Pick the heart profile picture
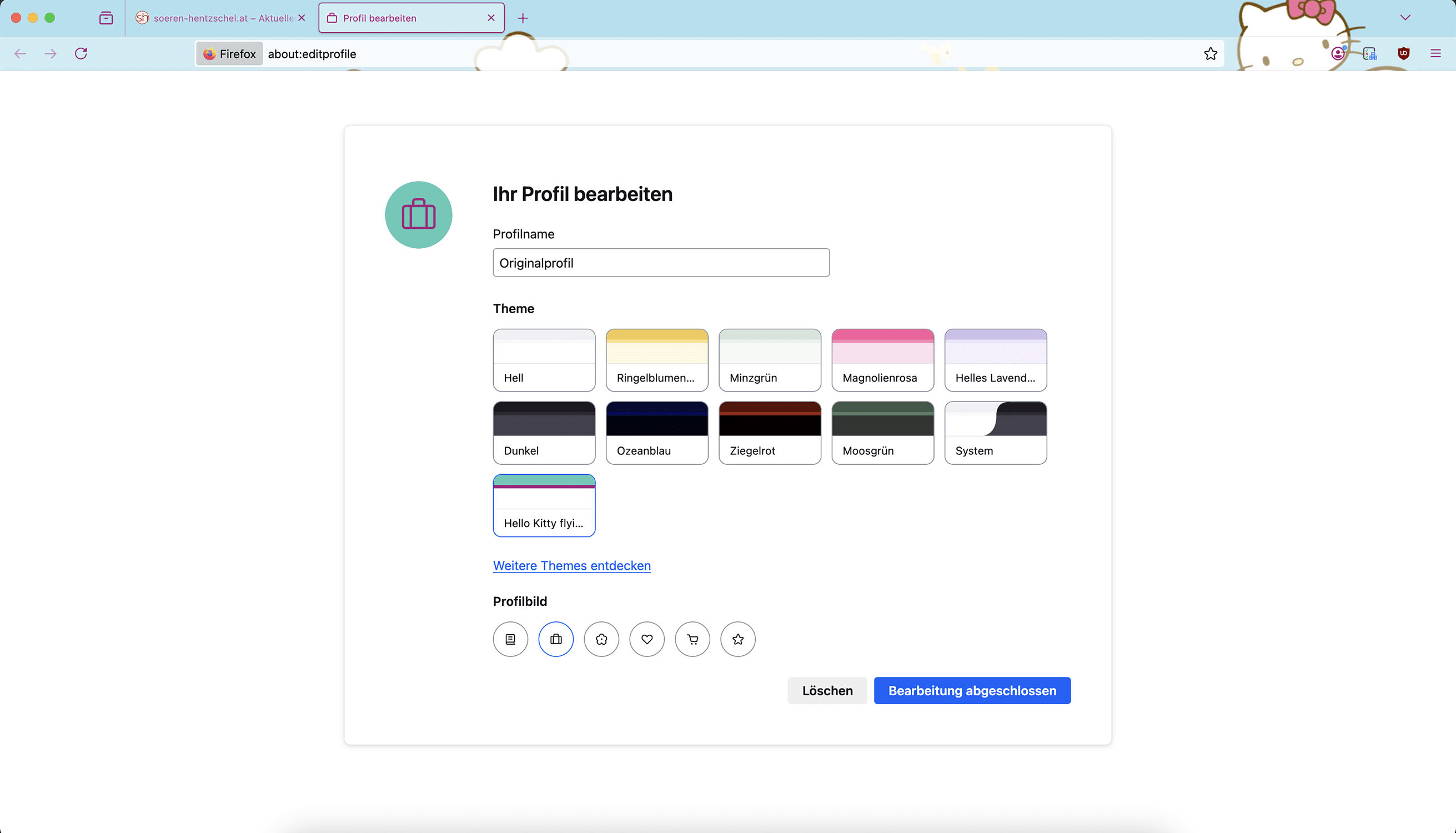This screenshot has width=1456, height=833. pyautogui.click(x=646, y=639)
